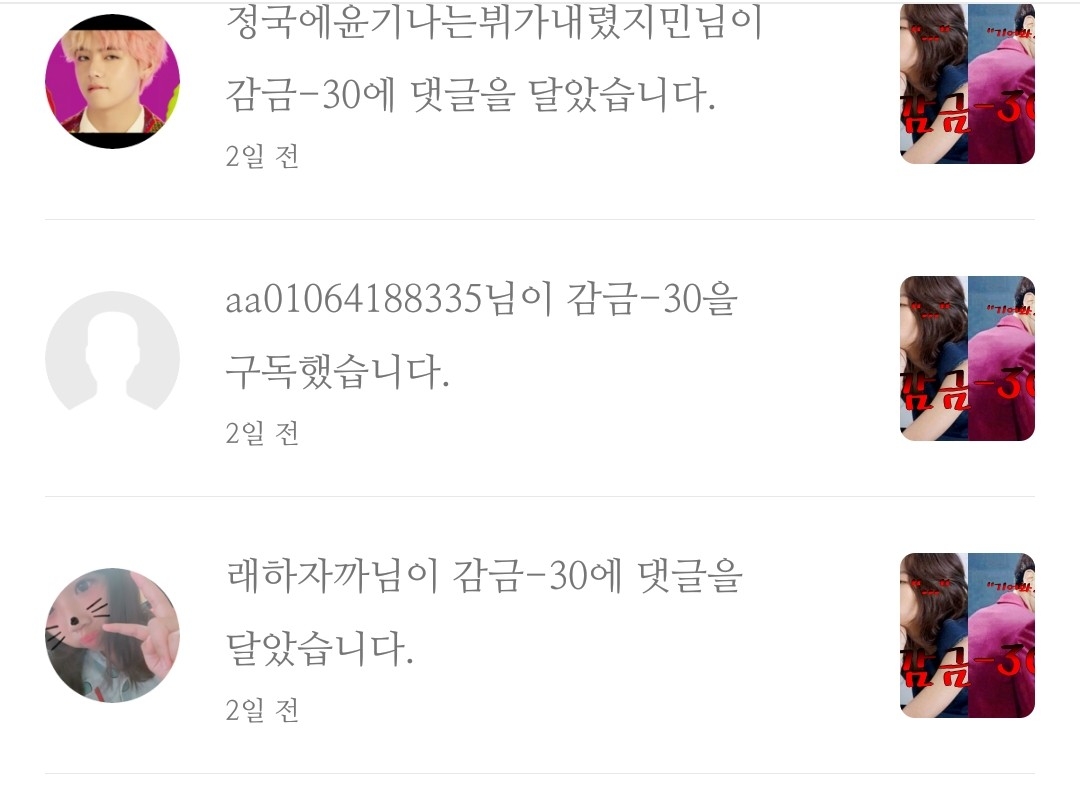This screenshot has width=1080, height=810.
Task: Open 감금-30 thumbnail beside 정국에윤기나는뷔가내렸지민 comment
Action: click(x=967, y=83)
